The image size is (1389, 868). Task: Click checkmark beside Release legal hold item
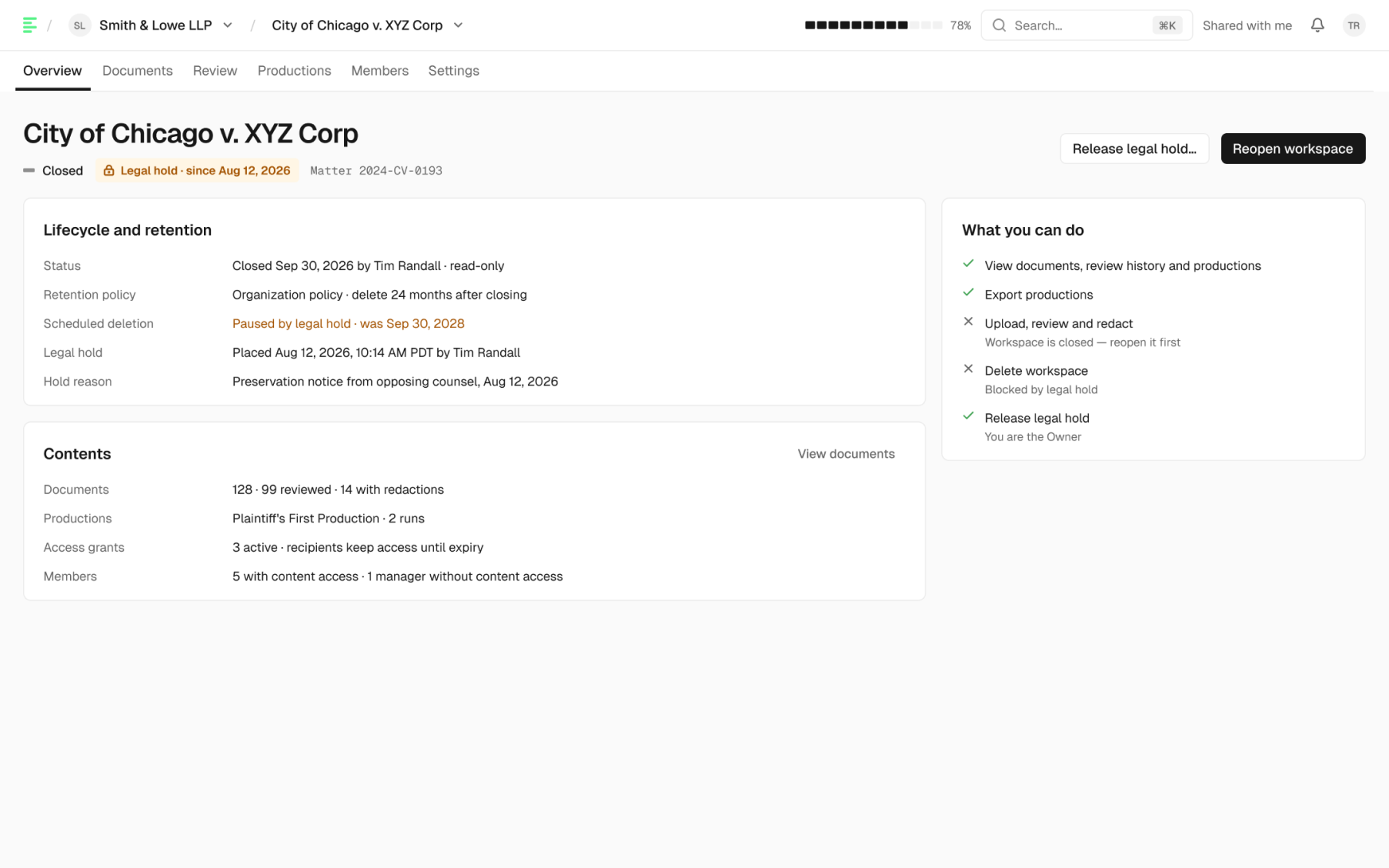click(x=968, y=416)
